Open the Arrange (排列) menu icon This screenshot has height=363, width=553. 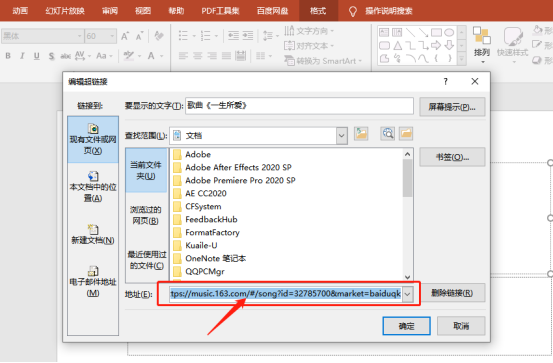click(482, 45)
